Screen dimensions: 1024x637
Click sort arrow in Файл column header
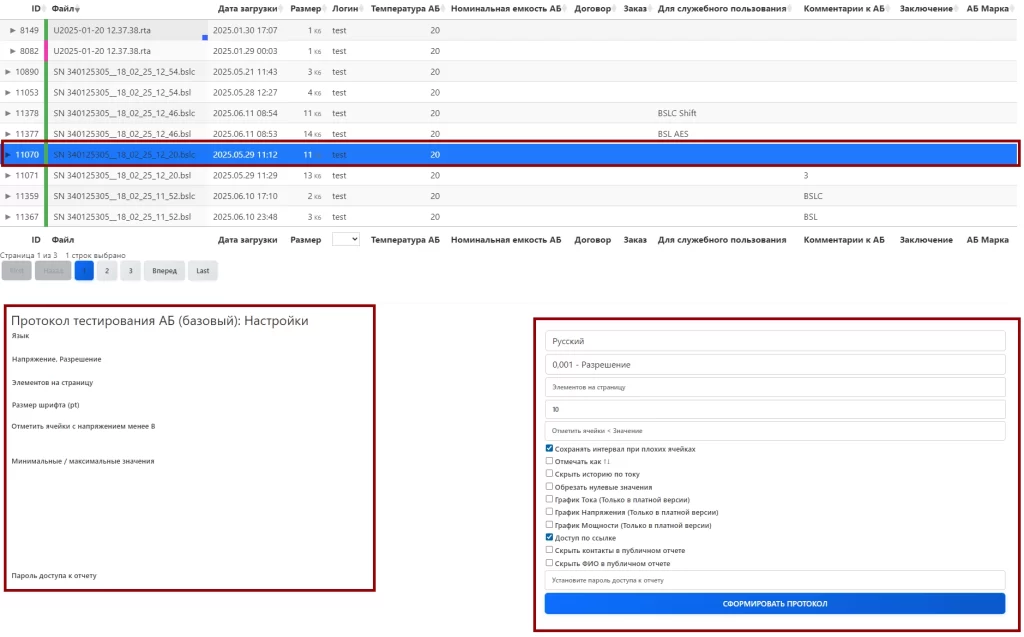tap(77, 9)
